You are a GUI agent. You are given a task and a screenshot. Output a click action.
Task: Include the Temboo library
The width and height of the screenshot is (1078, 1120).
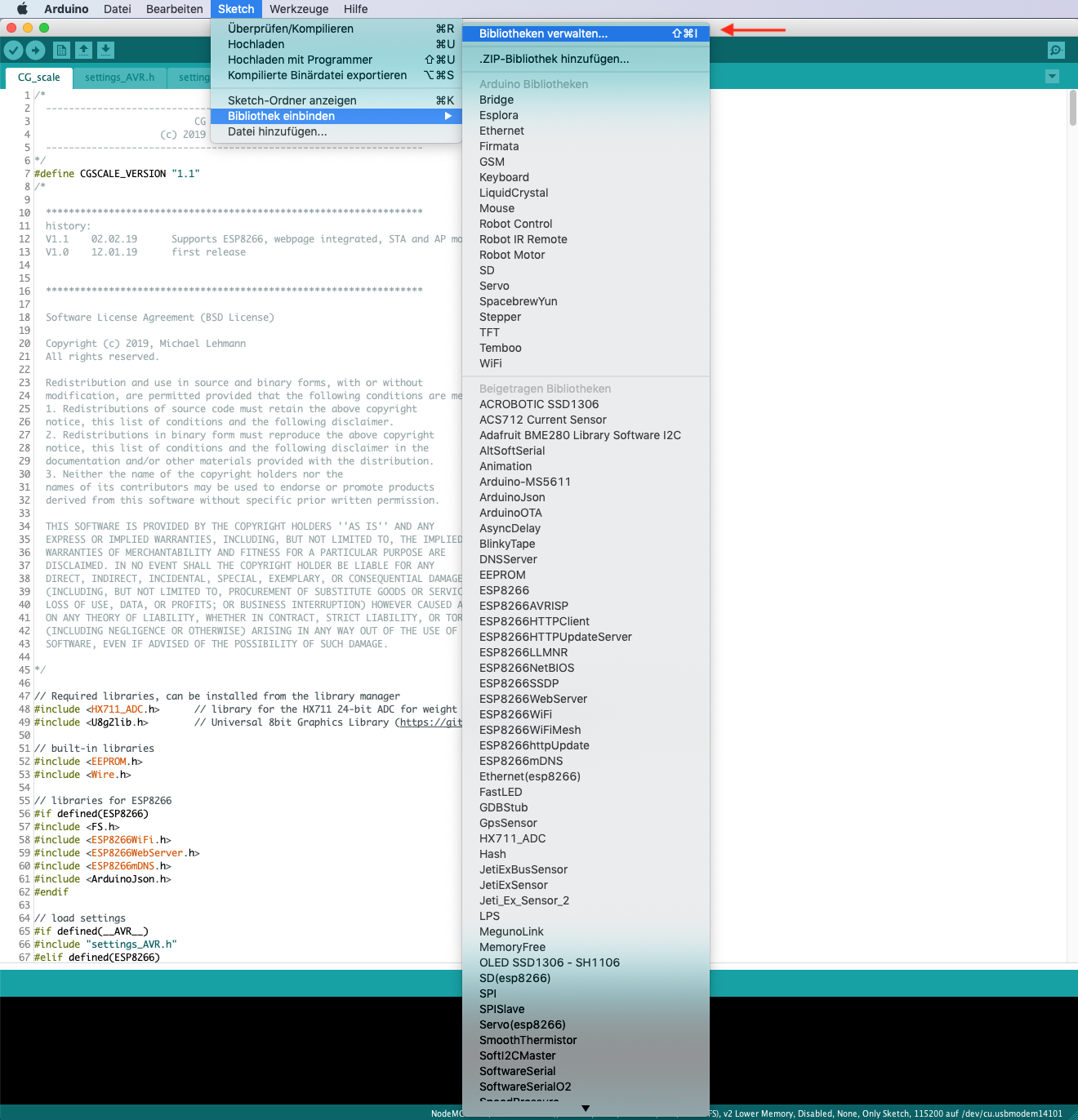[586, 348]
